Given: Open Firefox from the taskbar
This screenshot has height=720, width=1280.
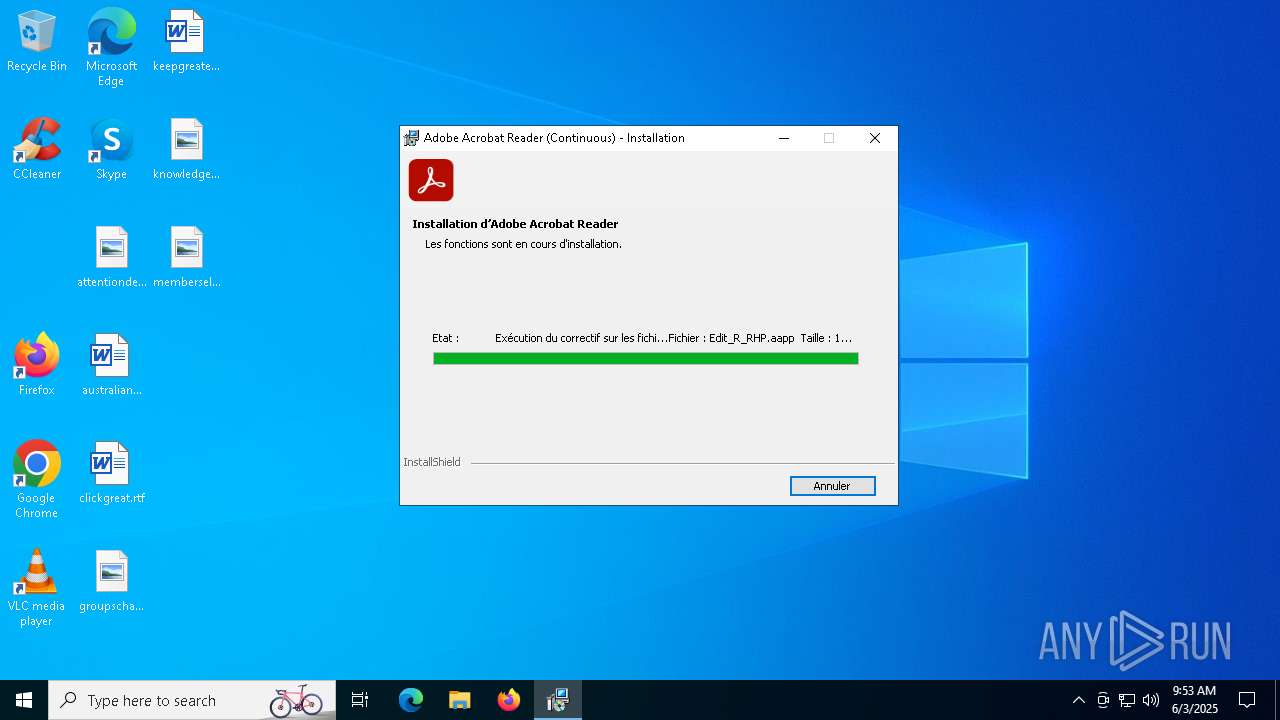Looking at the screenshot, I should (x=509, y=700).
